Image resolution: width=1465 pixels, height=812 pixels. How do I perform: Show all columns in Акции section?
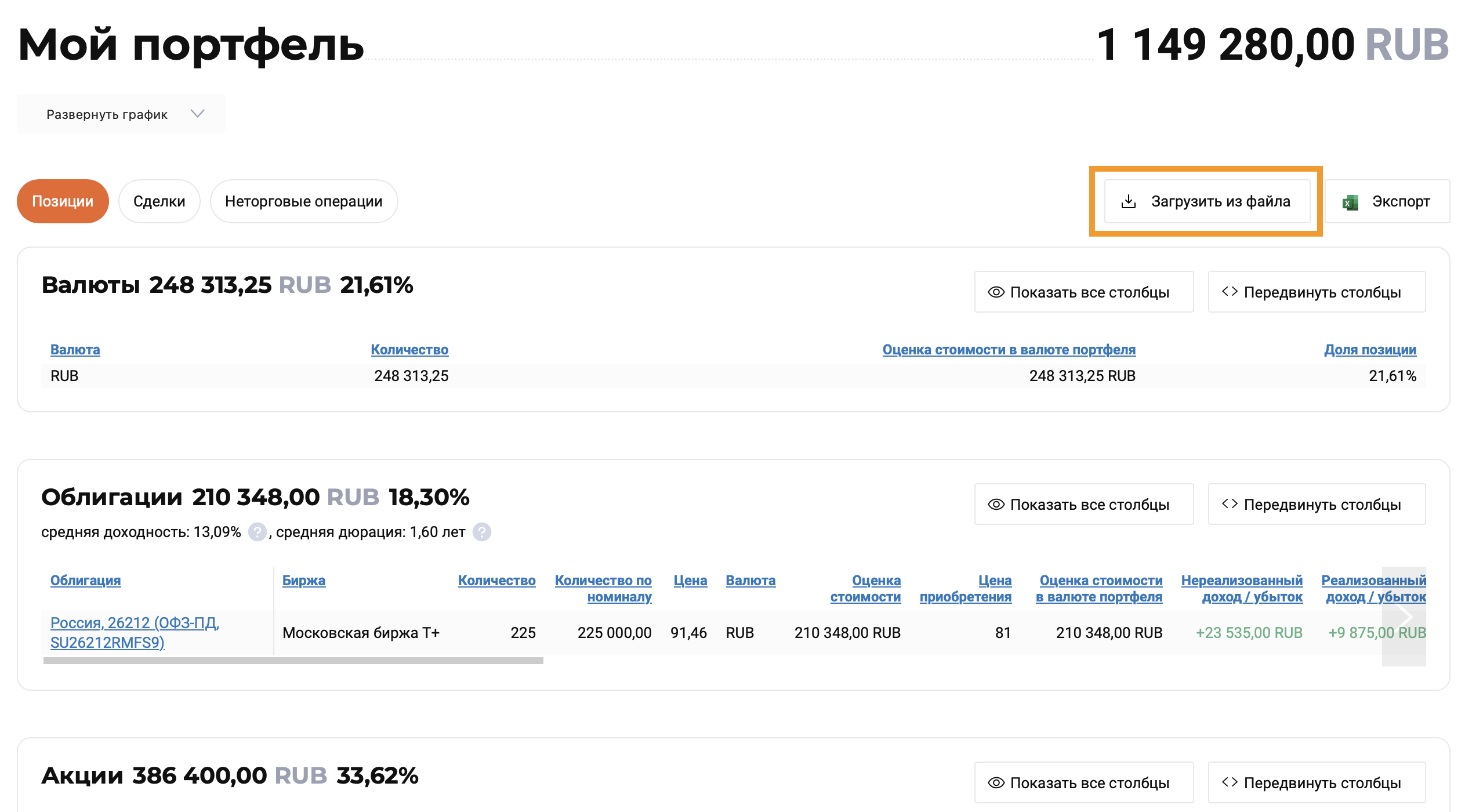tap(1083, 782)
